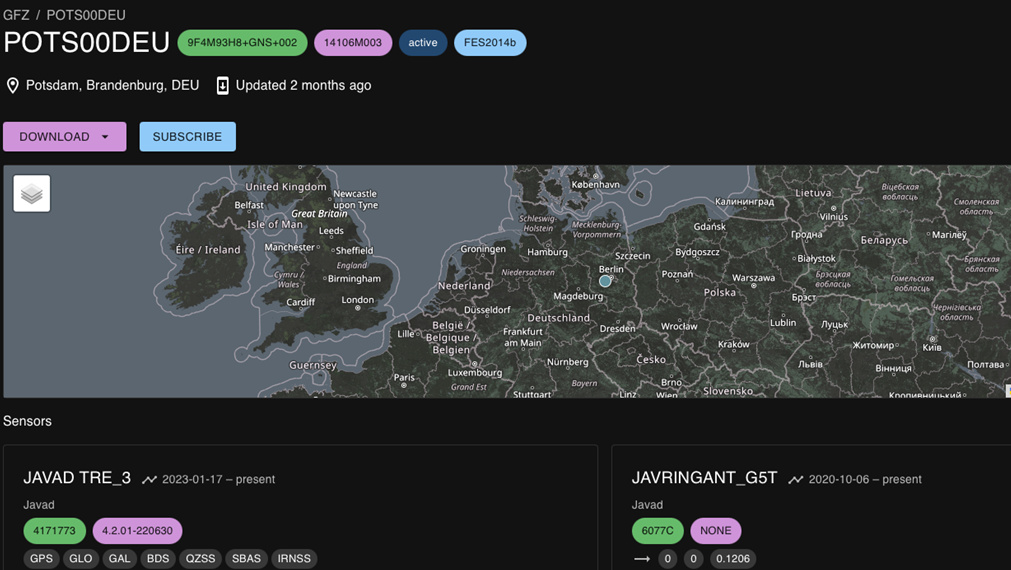Click the FES2014b chip
Screen dimensions: 1011x570
[490, 43]
